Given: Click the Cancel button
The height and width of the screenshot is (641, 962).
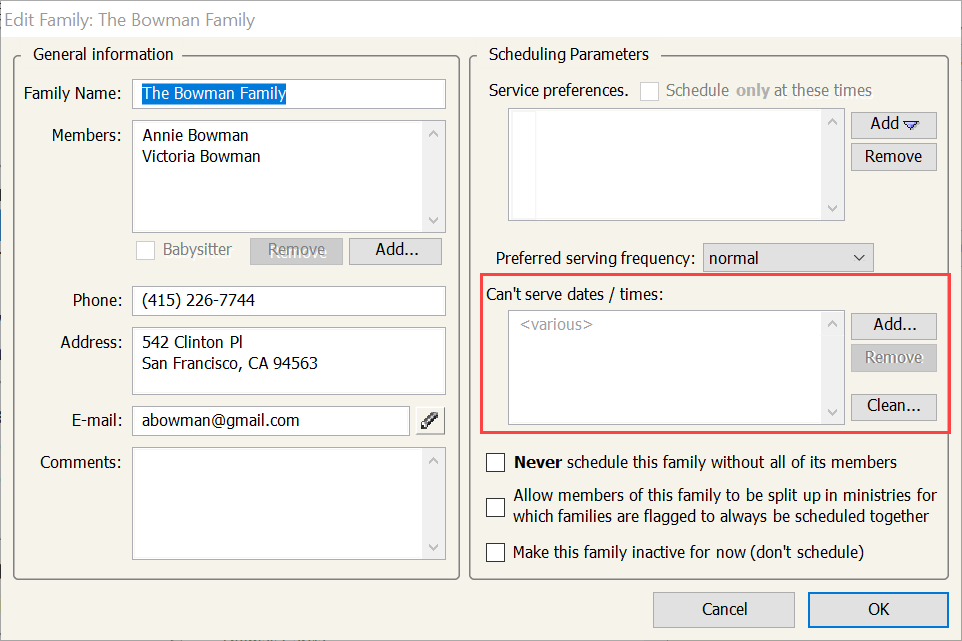Looking at the screenshot, I should 724,609.
